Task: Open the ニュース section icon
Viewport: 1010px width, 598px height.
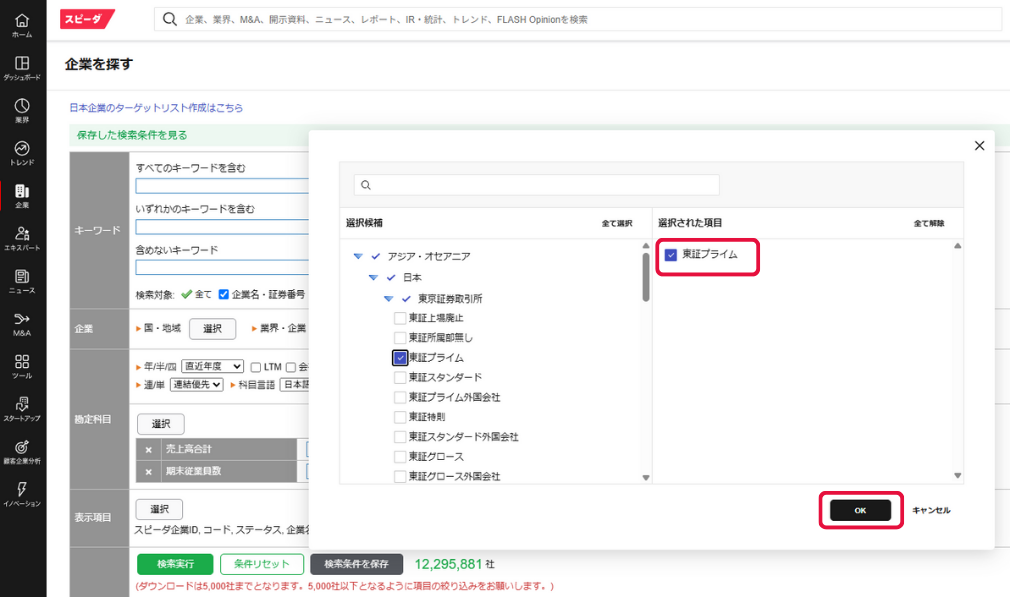Action: pos(22,279)
